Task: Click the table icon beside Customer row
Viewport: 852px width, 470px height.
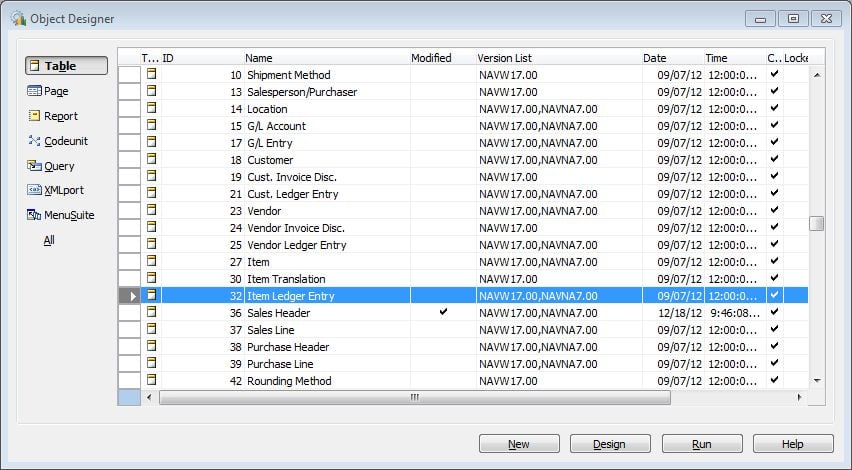Action: (152, 160)
